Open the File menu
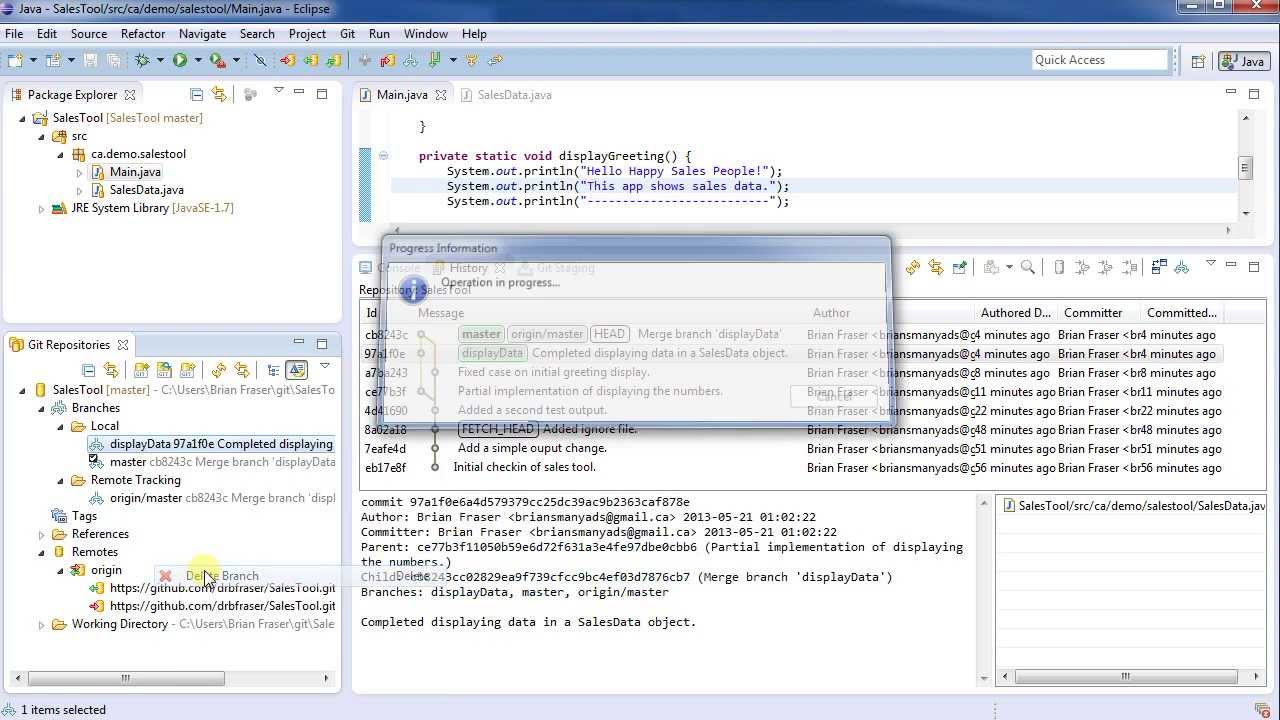This screenshot has height=720, width=1280. coord(14,34)
